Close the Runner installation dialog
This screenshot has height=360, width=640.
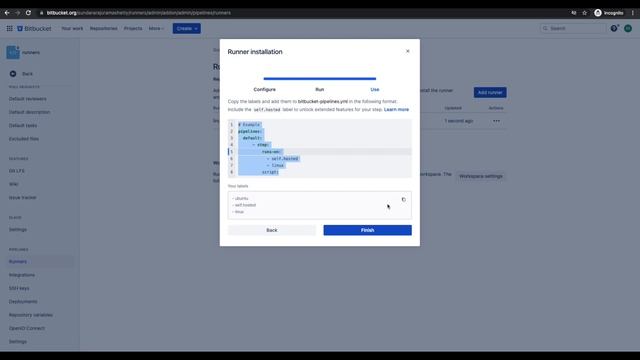pyautogui.click(x=407, y=51)
